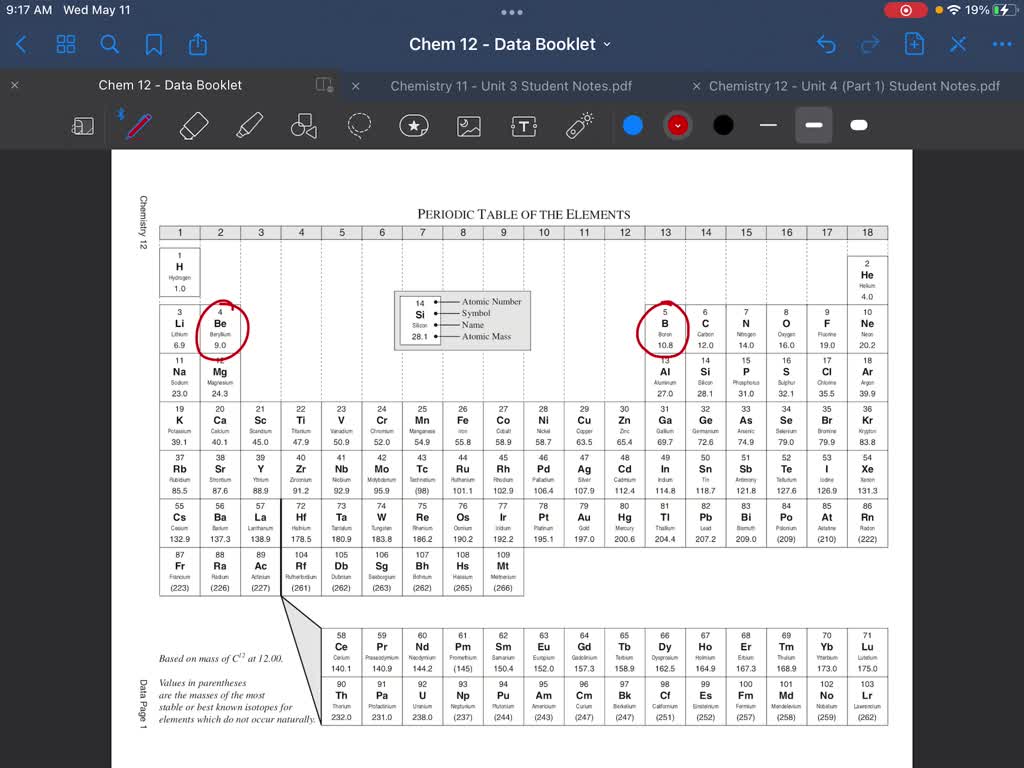Choose the black pen color
The image size is (1024, 768).
coord(723,125)
